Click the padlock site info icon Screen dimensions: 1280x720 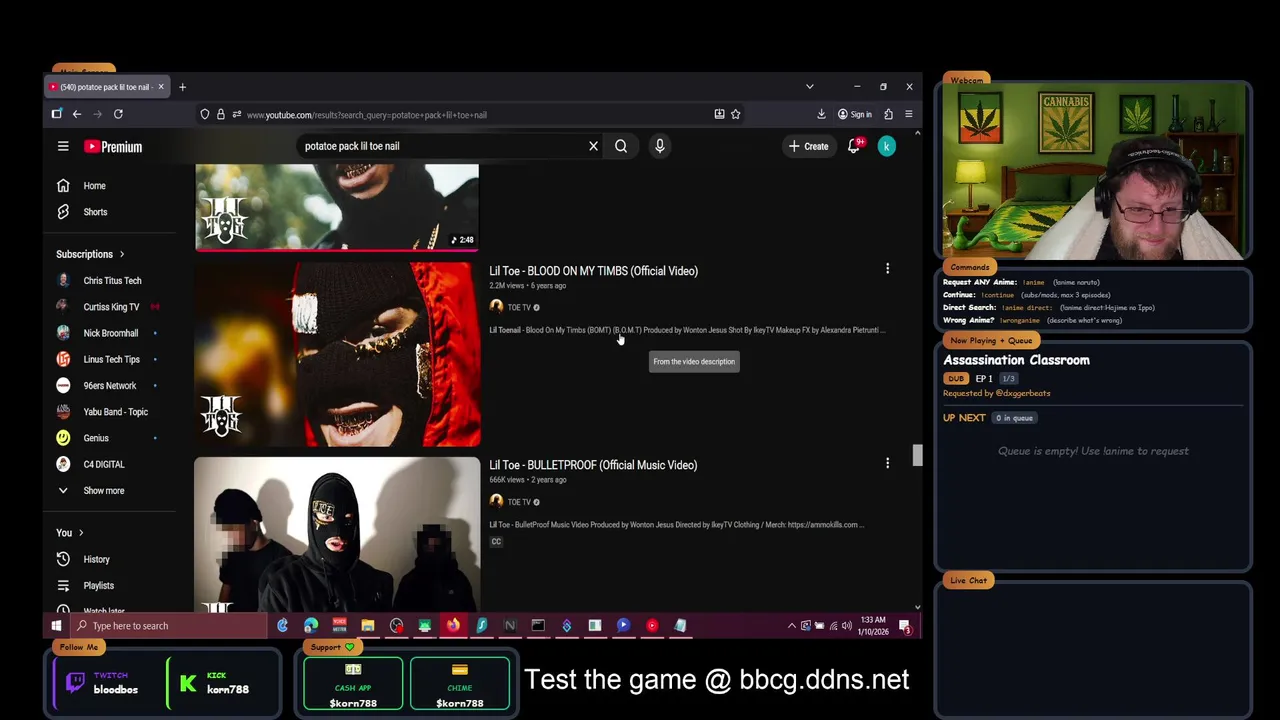(221, 114)
